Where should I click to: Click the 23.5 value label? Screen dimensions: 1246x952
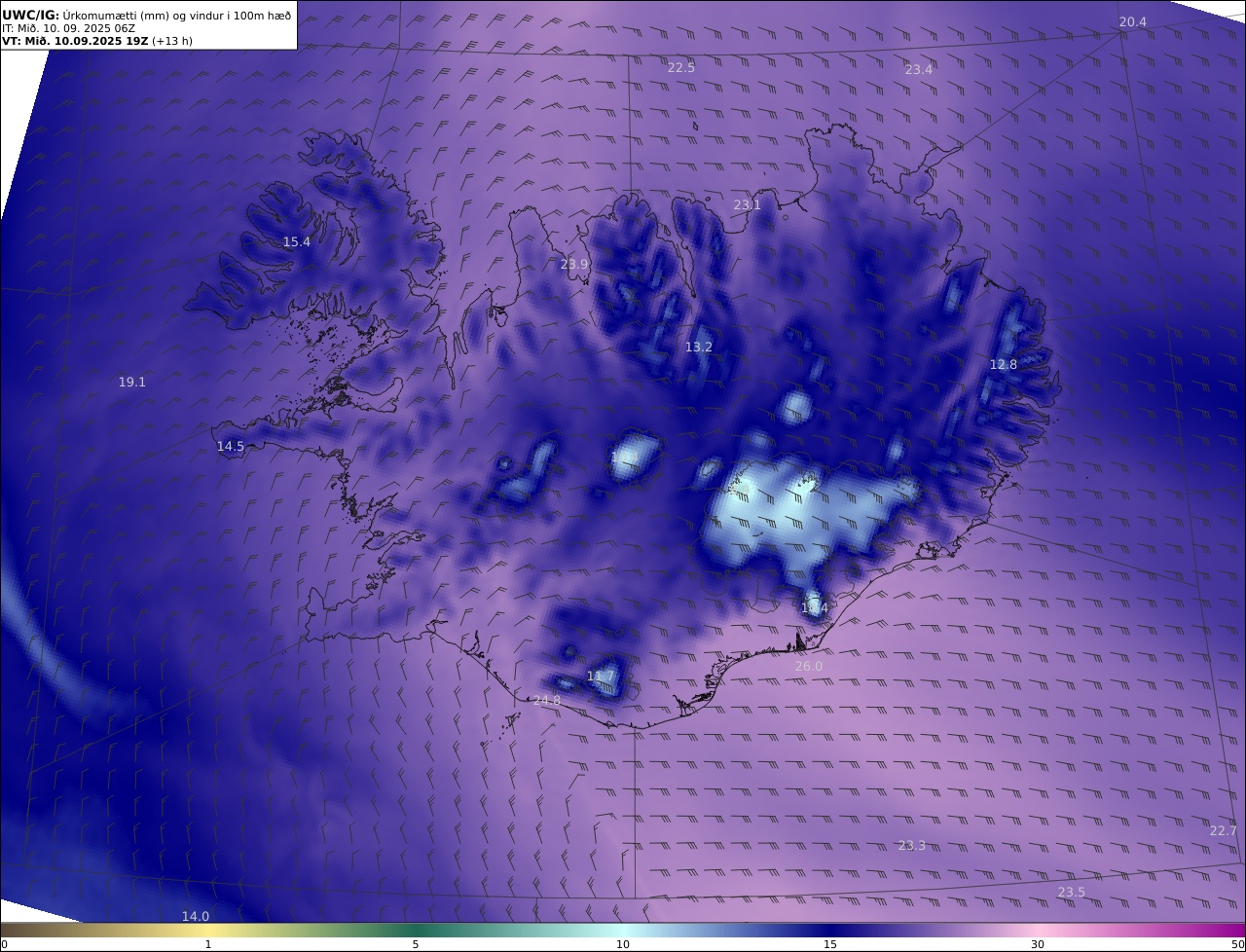(x=1072, y=893)
